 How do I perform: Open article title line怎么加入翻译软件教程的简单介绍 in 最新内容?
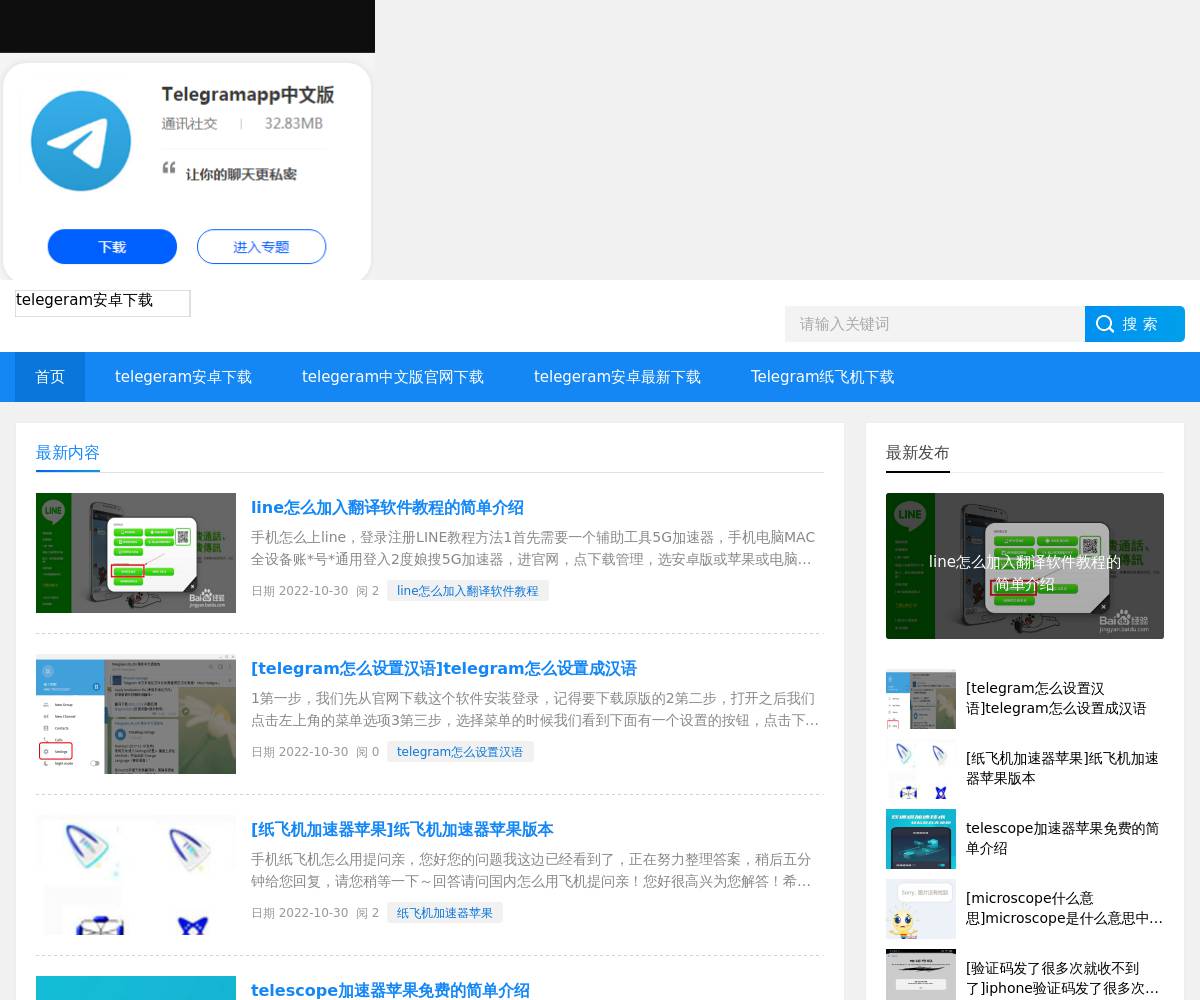pos(387,508)
